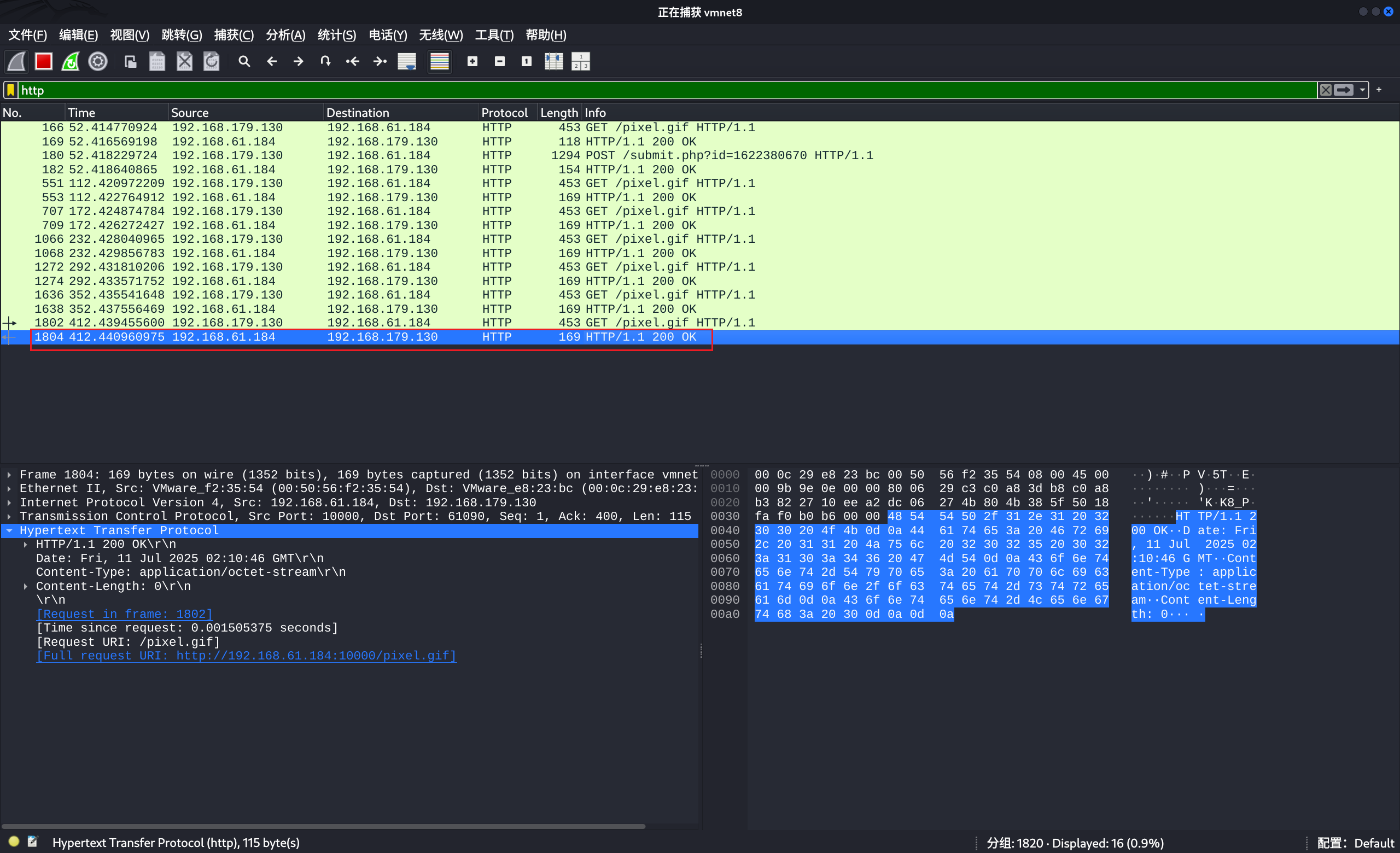Open the 分析(A) menu

[x=285, y=35]
